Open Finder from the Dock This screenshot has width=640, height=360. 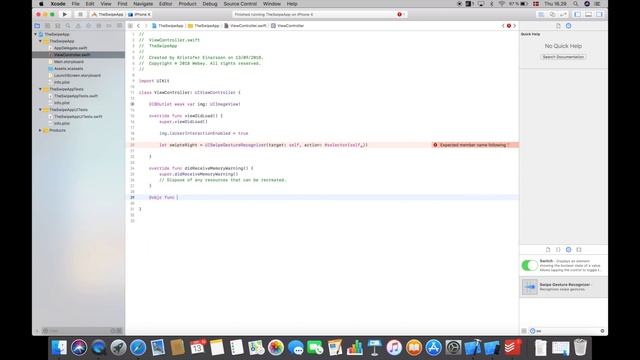(x=59, y=348)
